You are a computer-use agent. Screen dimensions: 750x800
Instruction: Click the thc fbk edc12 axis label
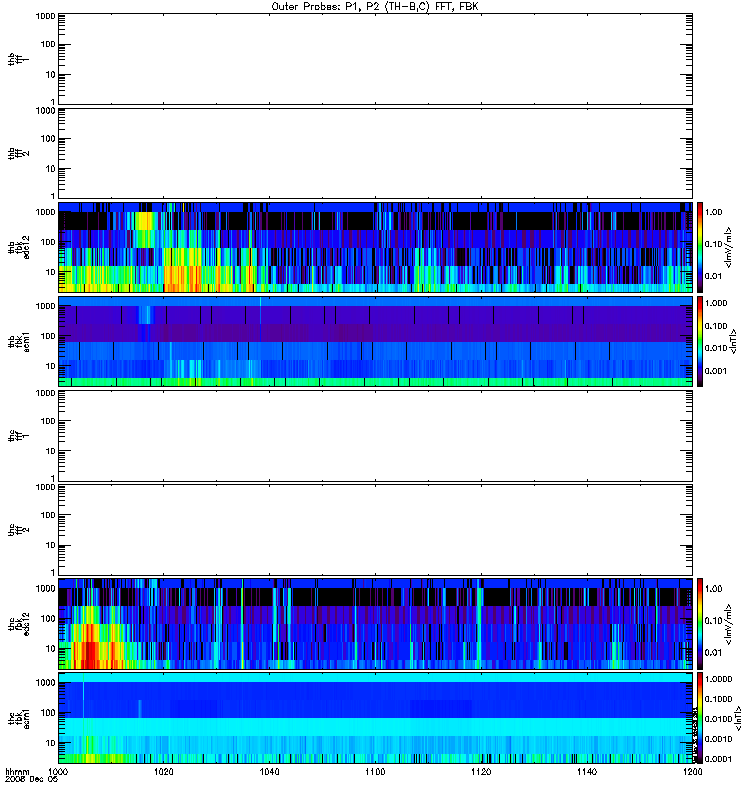[x=18, y=623]
